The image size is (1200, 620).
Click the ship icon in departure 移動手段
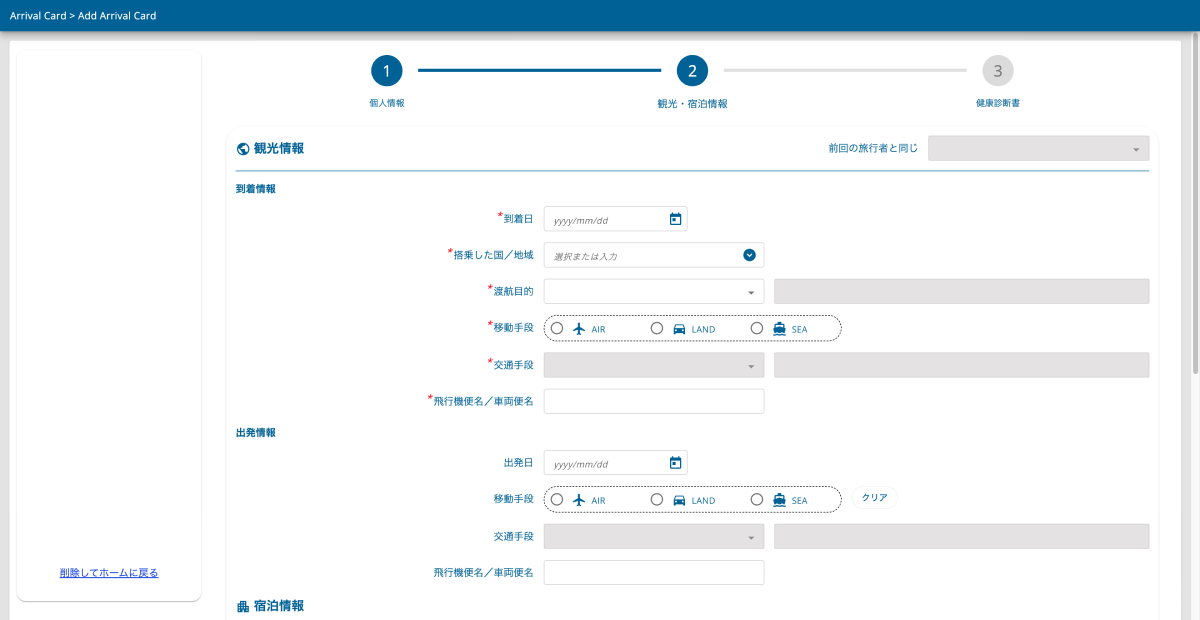pos(779,499)
